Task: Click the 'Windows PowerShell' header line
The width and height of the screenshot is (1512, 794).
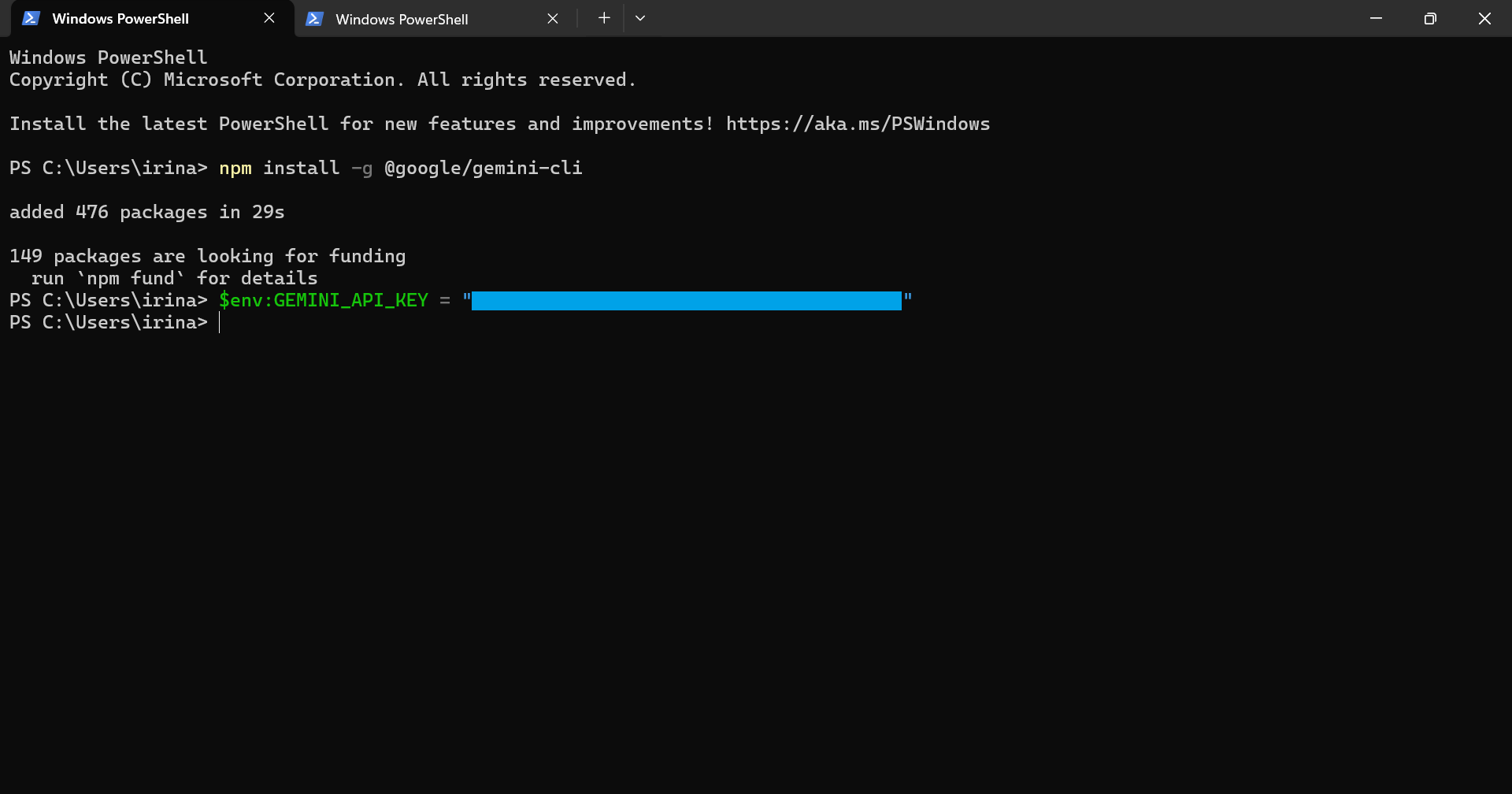Action: (109, 58)
